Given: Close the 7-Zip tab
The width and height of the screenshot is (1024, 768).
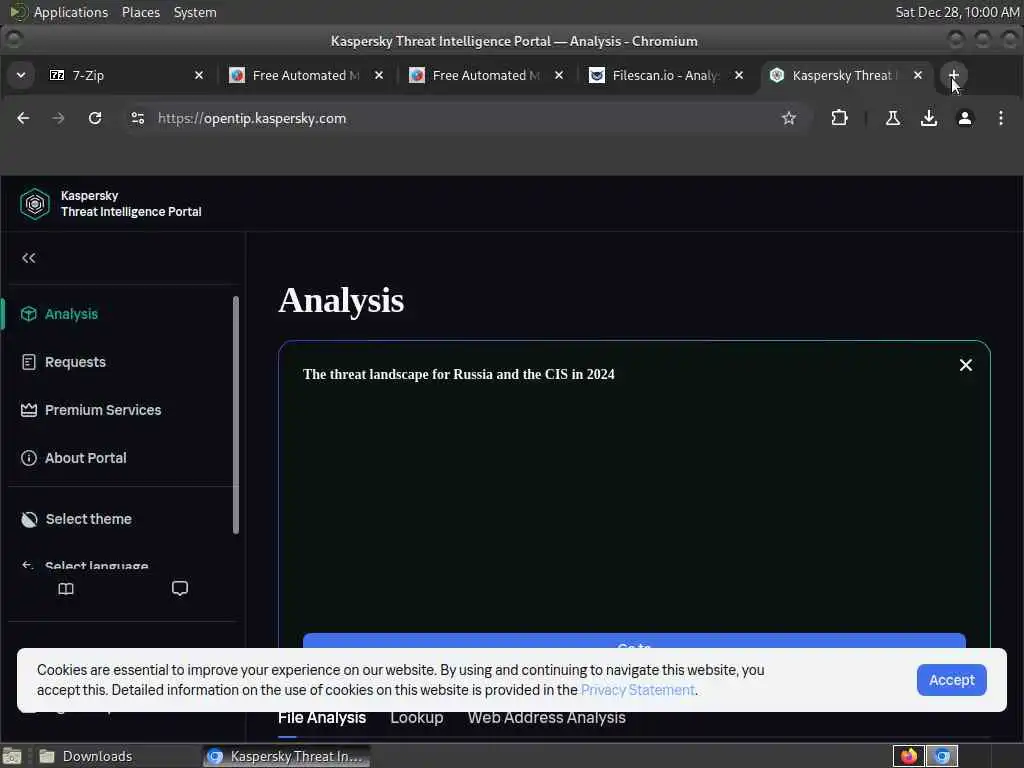Looking at the screenshot, I should coord(199,75).
